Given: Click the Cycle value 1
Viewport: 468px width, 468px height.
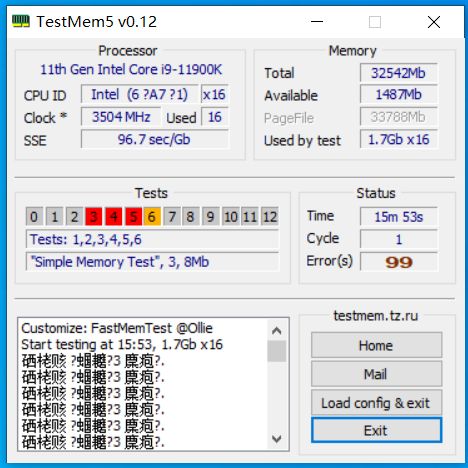Looking at the screenshot, I should tap(398, 239).
